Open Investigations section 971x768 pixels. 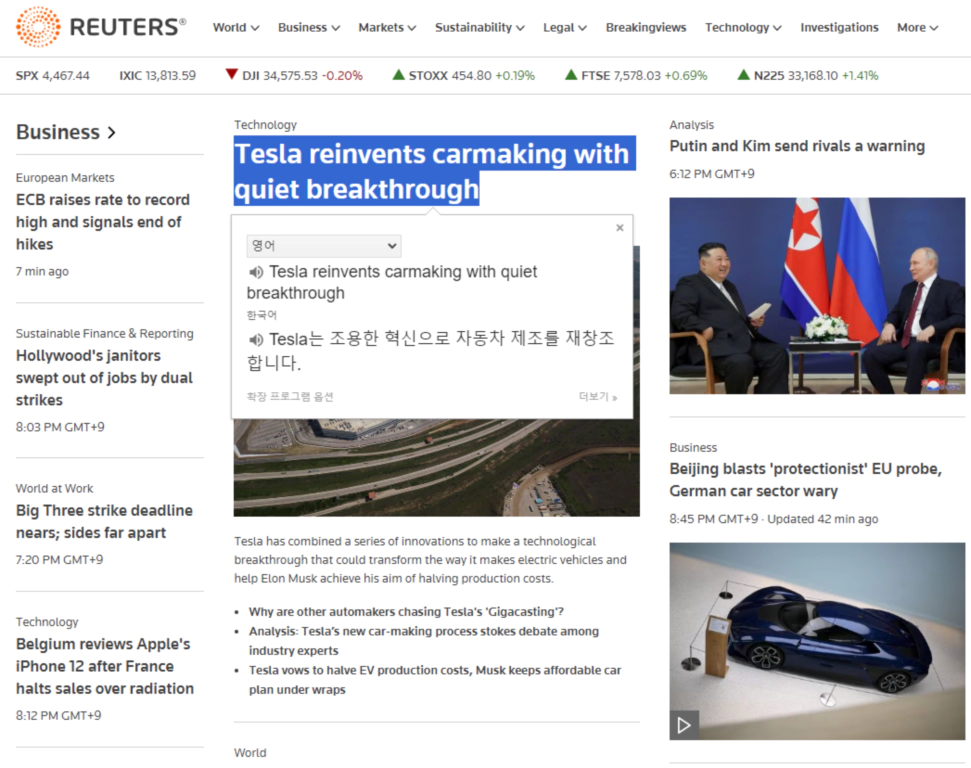[x=839, y=27]
